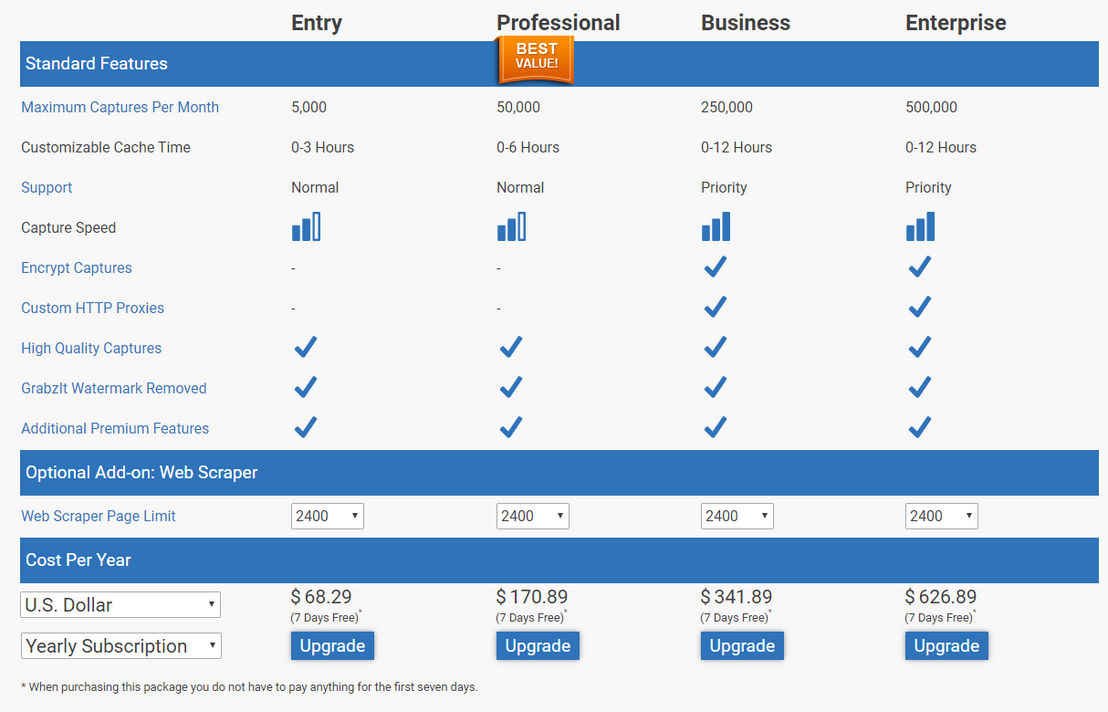Image resolution: width=1108 pixels, height=712 pixels.
Task: Click the Business column heading
Action: point(745,23)
